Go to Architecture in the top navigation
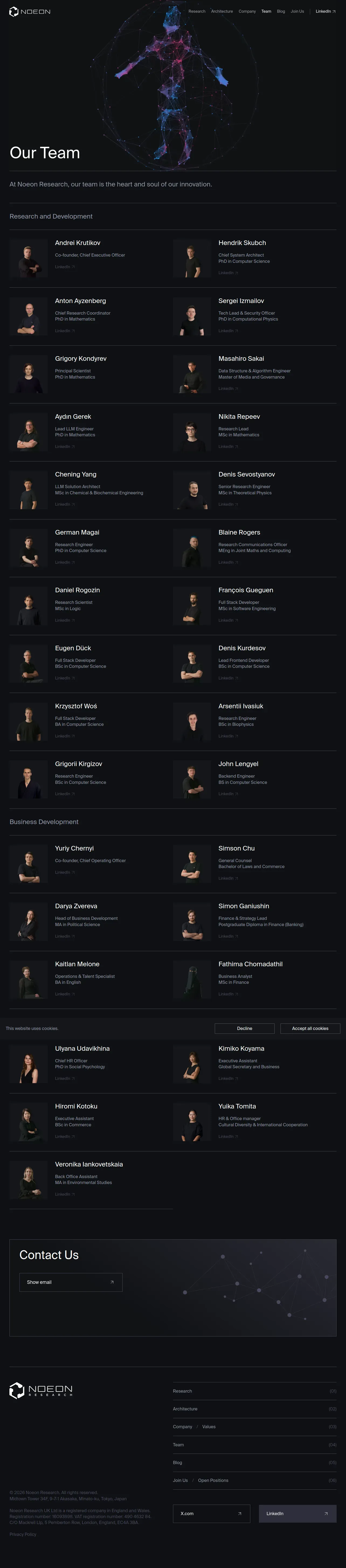 click(222, 12)
